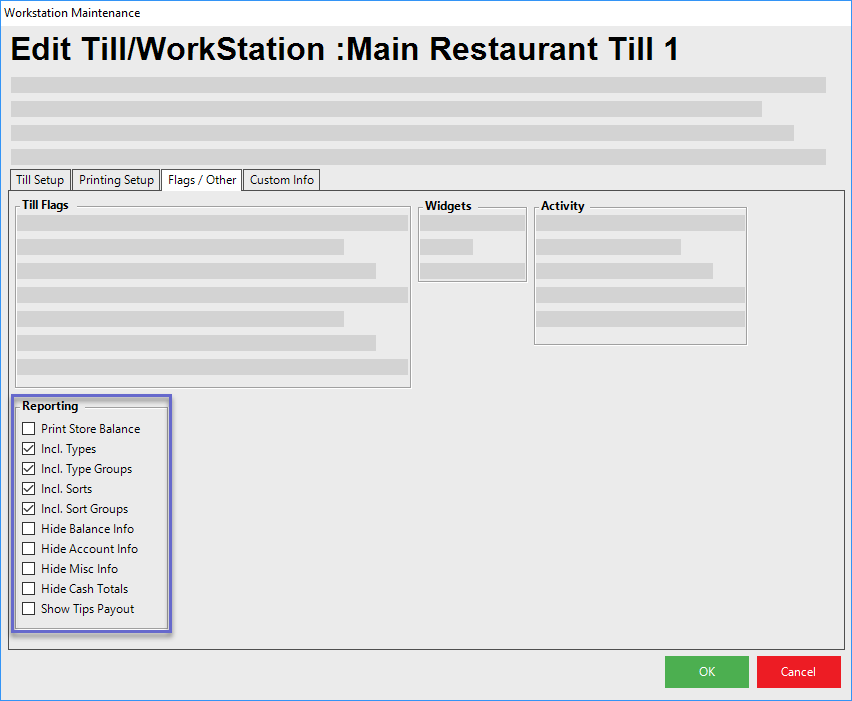Image resolution: width=852 pixels, height=701 pixels.
Task: Switch to the Till Setup tab
Action: pos(40,180)
